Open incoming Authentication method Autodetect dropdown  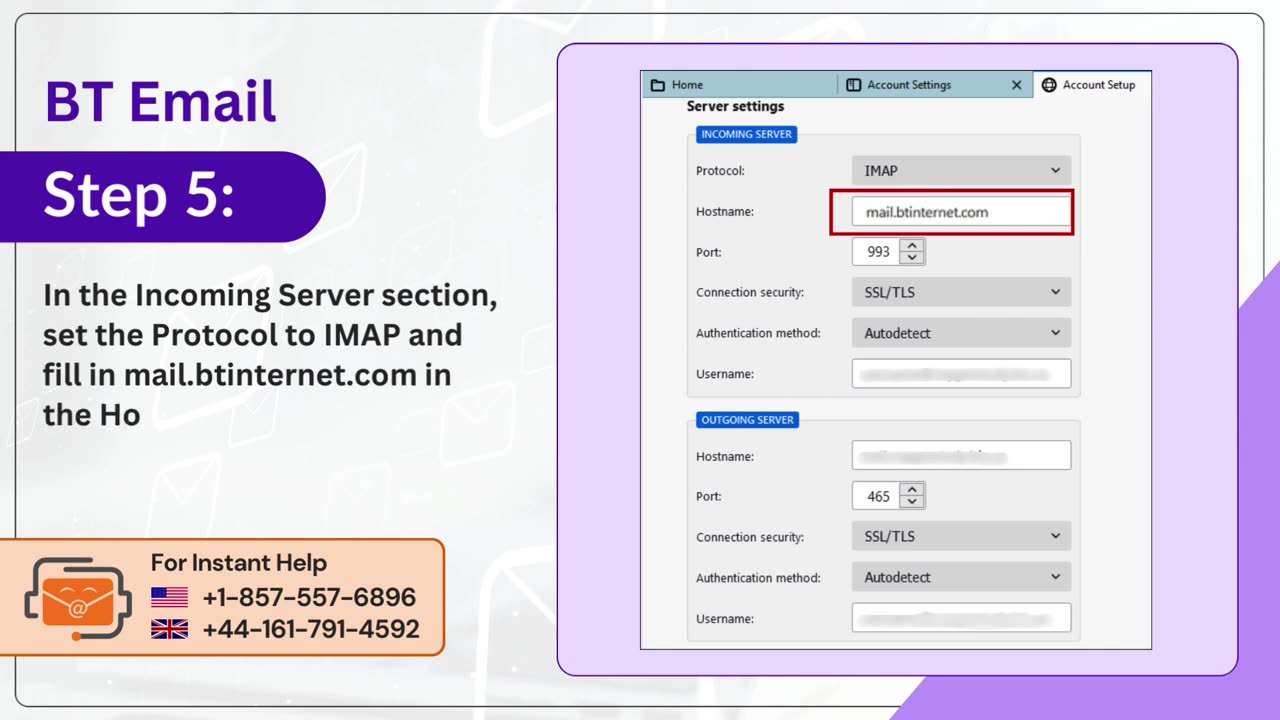[961, 333]
